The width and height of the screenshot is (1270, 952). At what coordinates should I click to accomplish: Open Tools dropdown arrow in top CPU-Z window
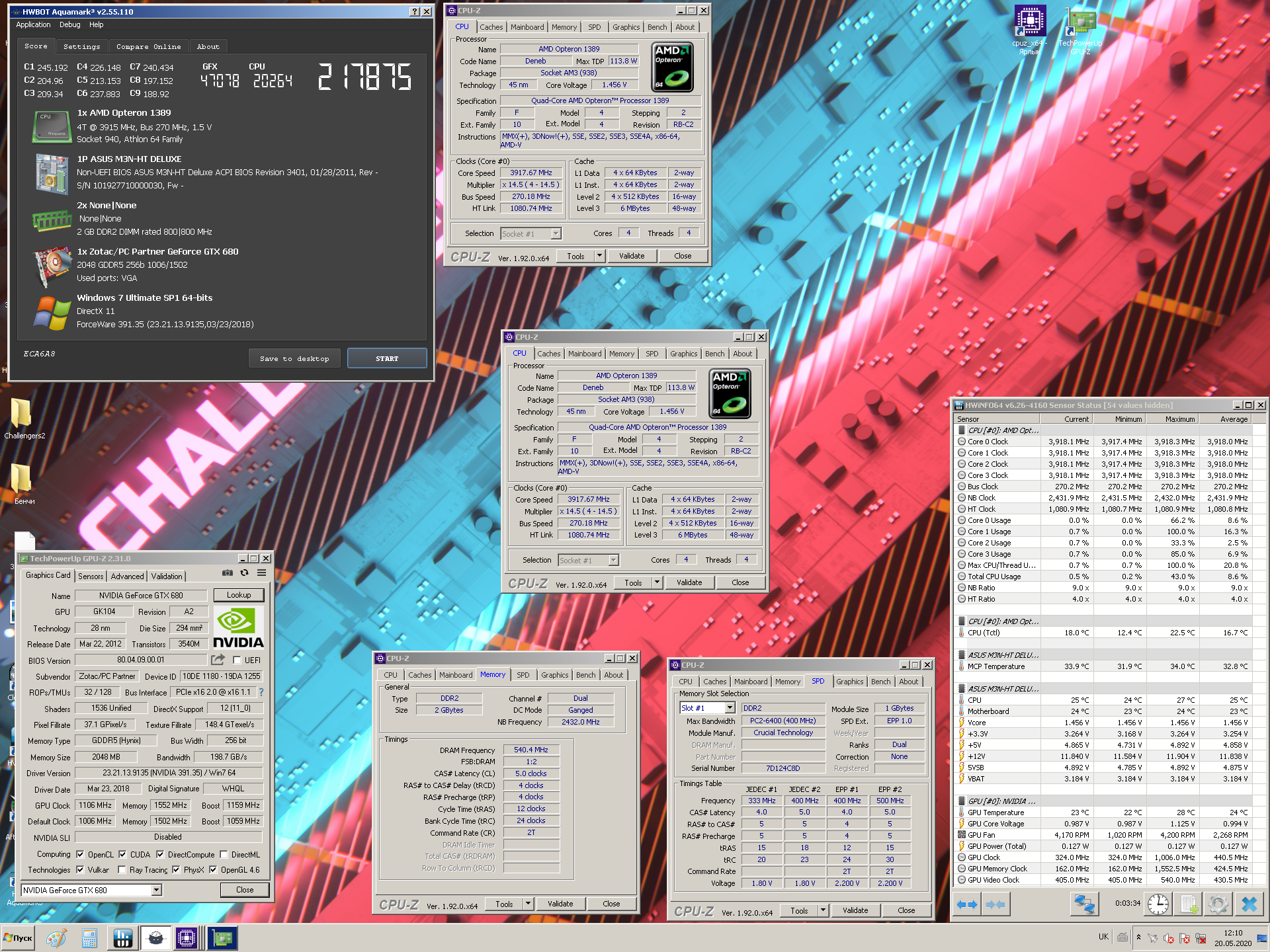point(599,256)
